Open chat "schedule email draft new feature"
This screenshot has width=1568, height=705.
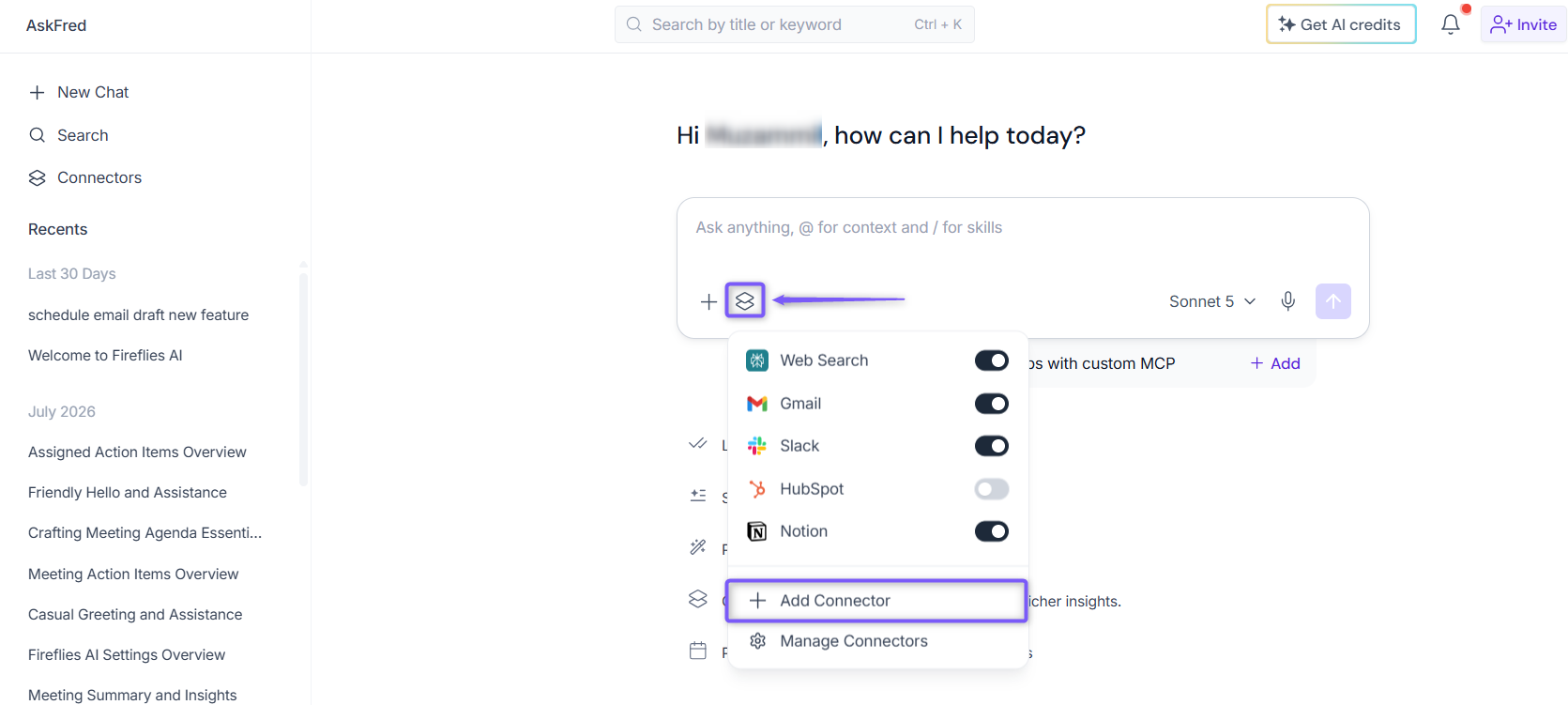click(x=139, y=315)
